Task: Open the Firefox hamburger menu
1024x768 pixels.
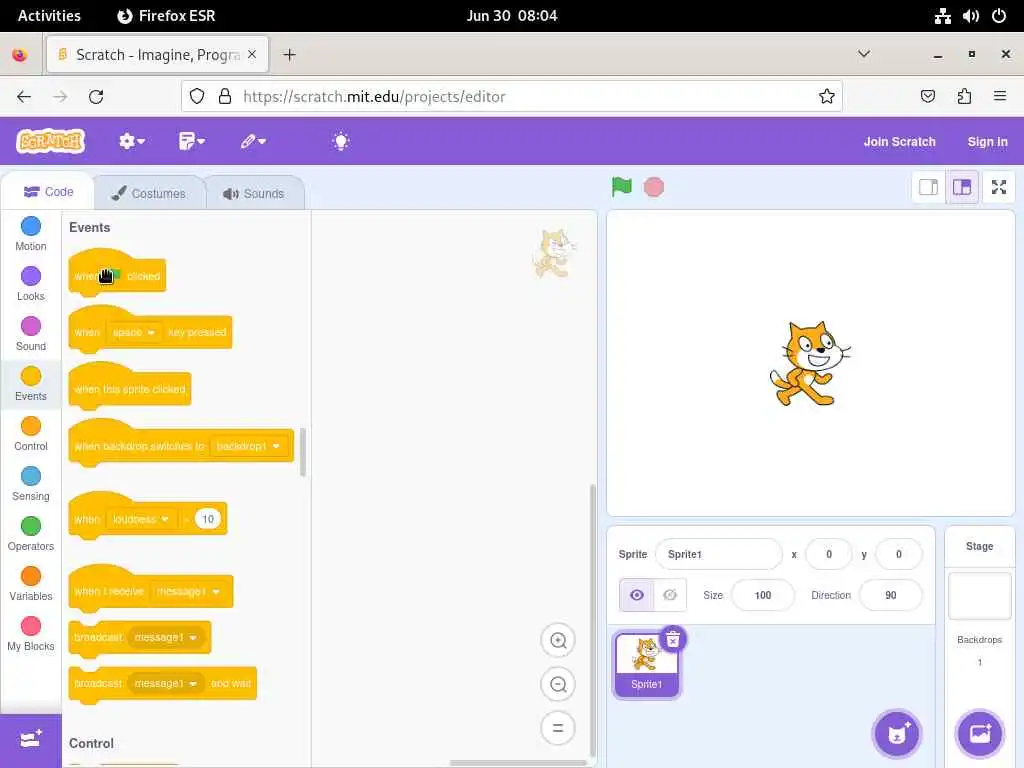Action: click(x=1000, y=97)
